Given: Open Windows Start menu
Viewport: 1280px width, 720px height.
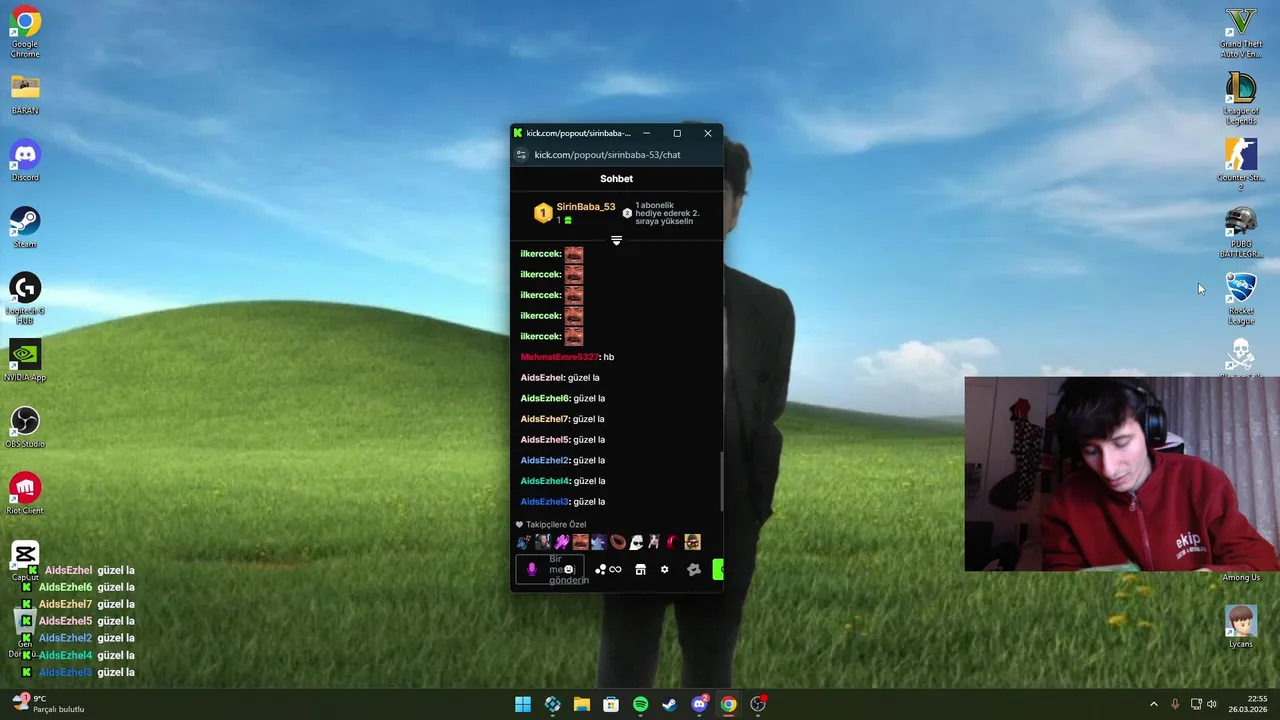Looking at the screenshot, I should click(523, 704).
